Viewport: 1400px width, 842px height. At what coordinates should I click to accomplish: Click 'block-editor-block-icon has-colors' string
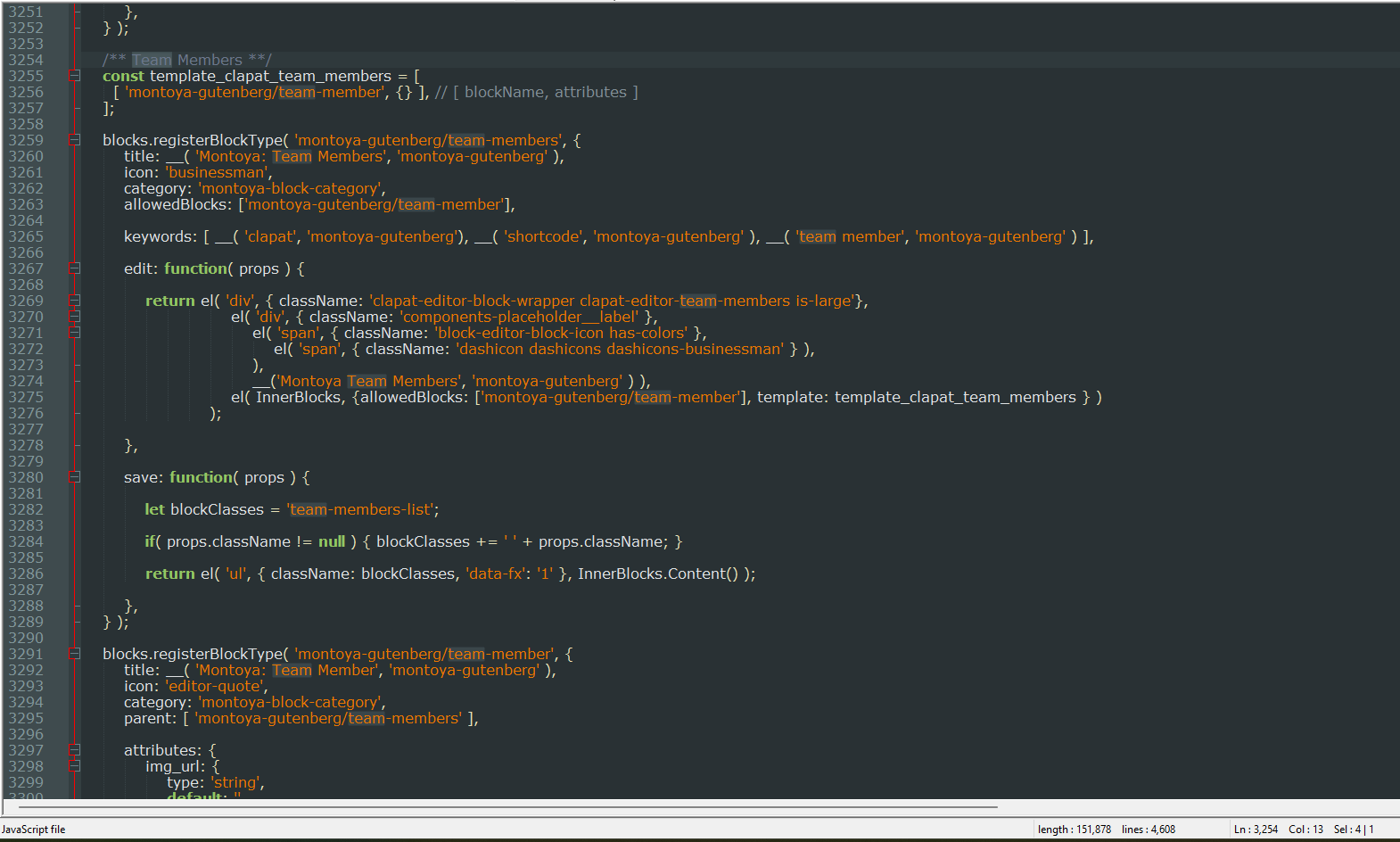[x=562, y=333]
